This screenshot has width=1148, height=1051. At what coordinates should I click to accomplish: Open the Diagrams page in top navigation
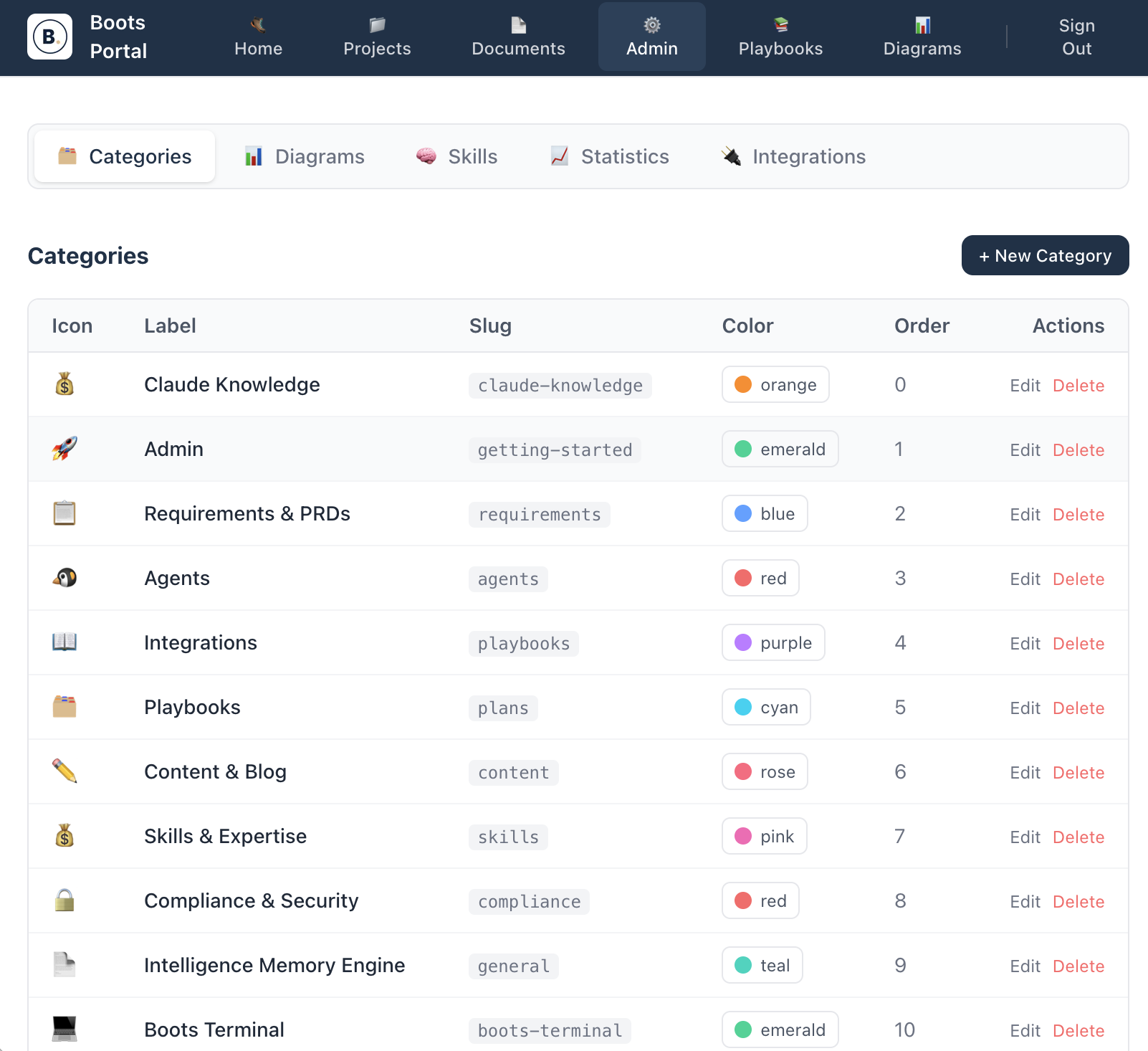(x=922, y=37)
